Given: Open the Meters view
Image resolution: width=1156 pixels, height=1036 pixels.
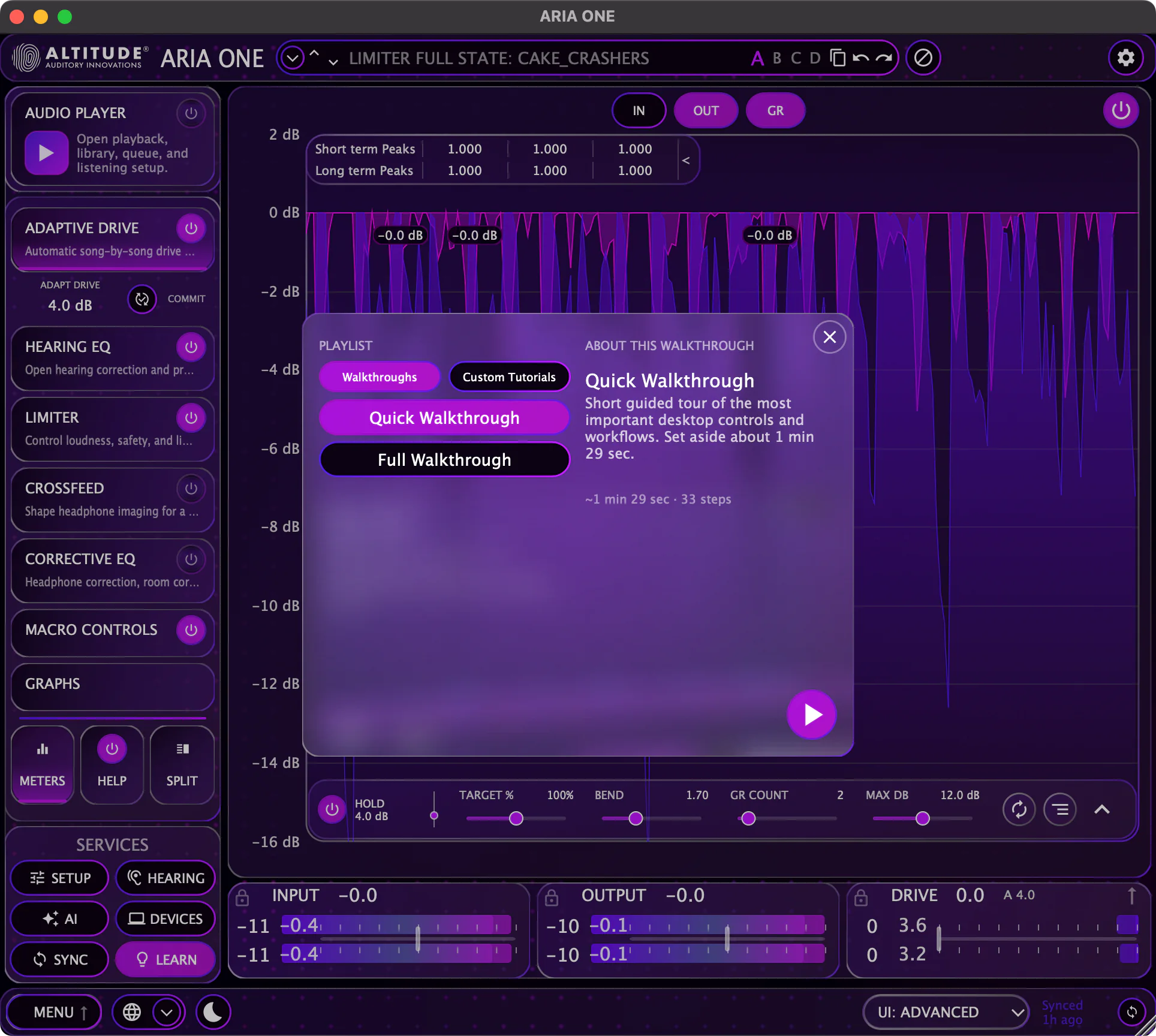Looking at the screenshot, I should pos(43,764).
